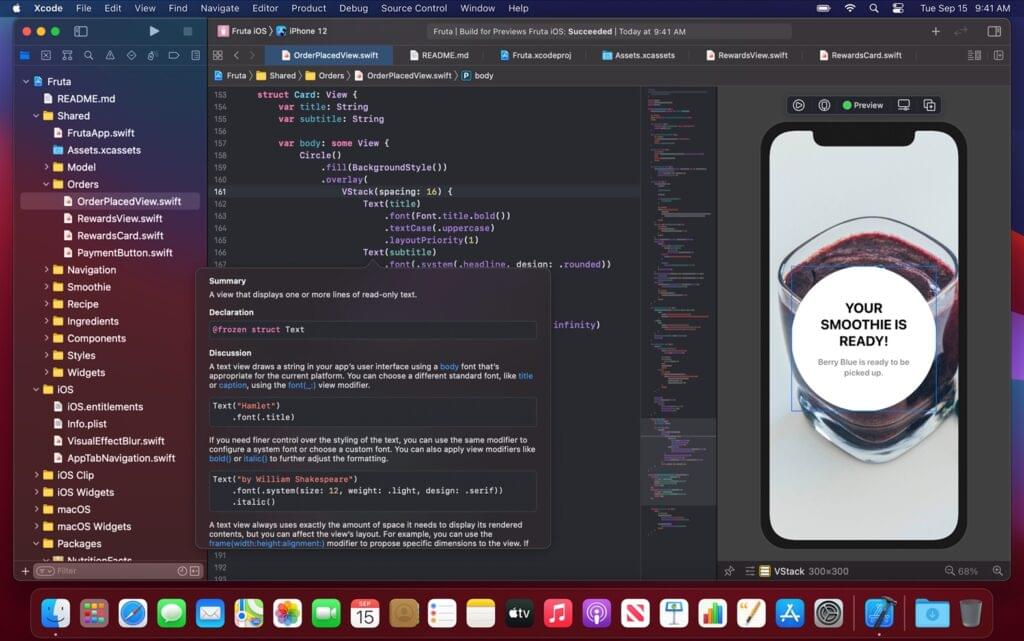Click the 68% zoom level control
Viewport: 1024px width, 641px height.
[x=966, y=571]
